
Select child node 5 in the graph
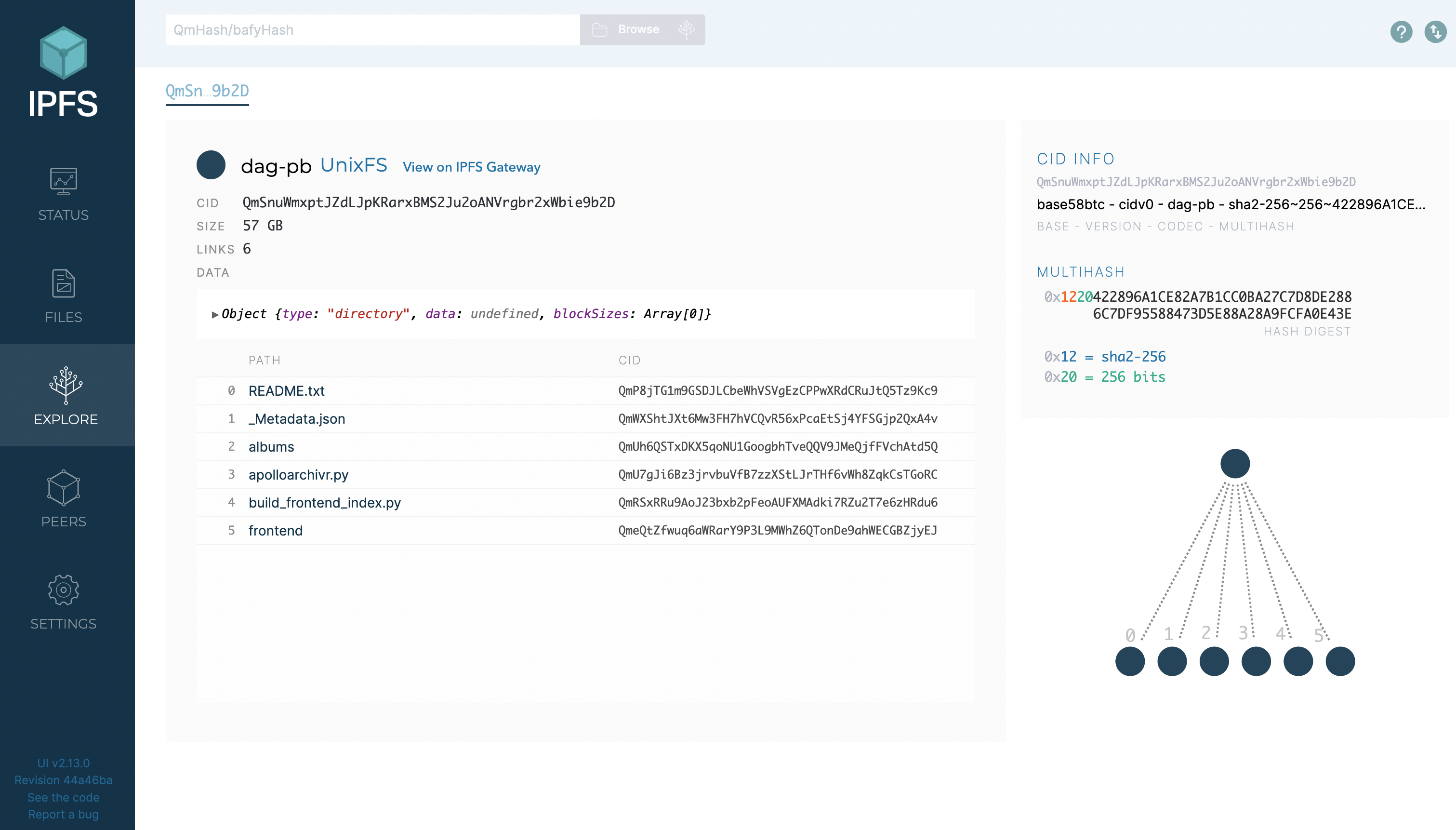coord(1340,661)
